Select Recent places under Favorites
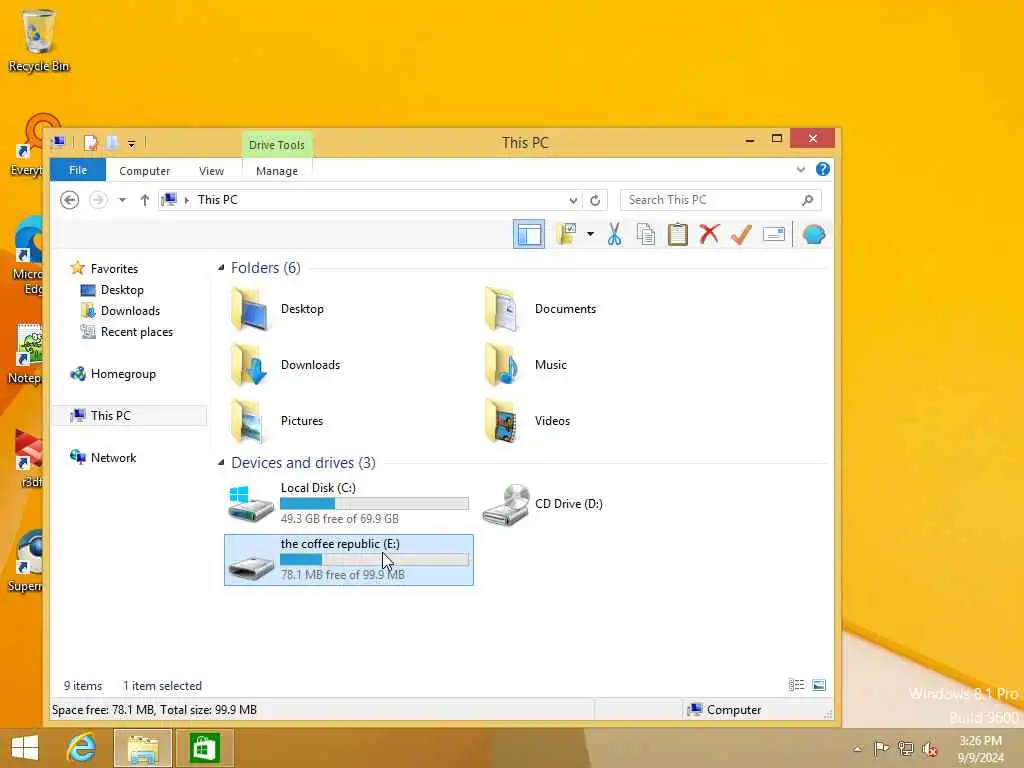 point(136,332)
